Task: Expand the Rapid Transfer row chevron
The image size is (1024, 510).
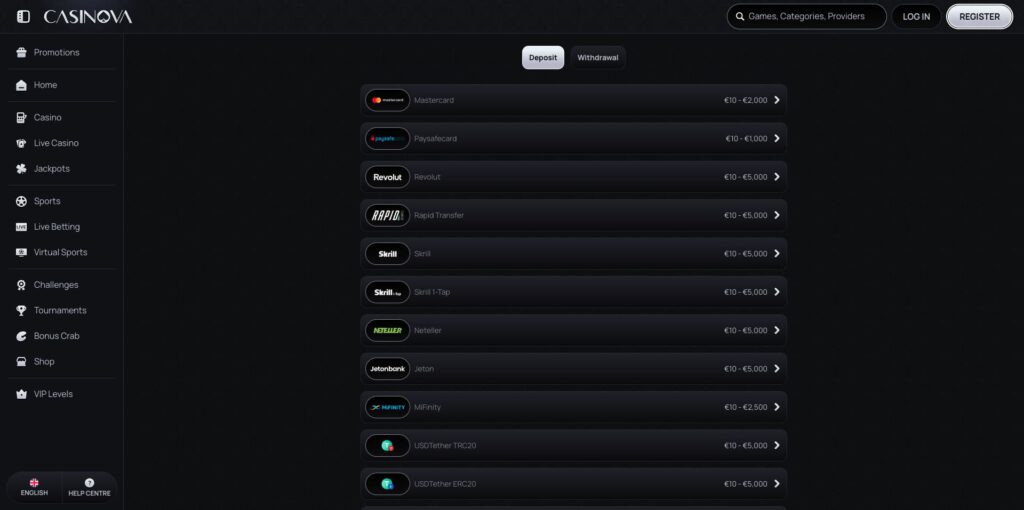Action: click(x=776, y=215)
